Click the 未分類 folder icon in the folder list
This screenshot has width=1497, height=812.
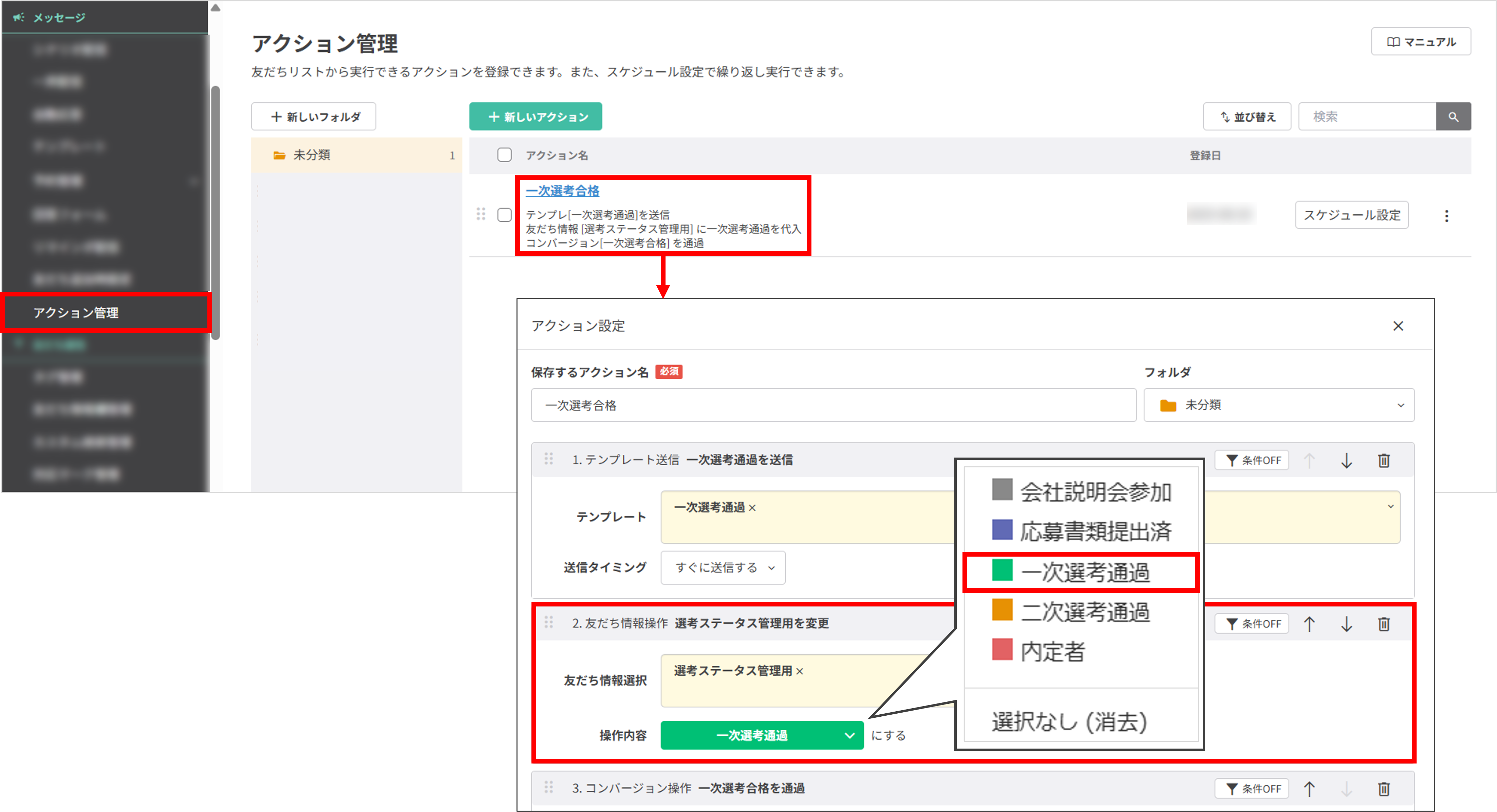[x=280, y=155]
